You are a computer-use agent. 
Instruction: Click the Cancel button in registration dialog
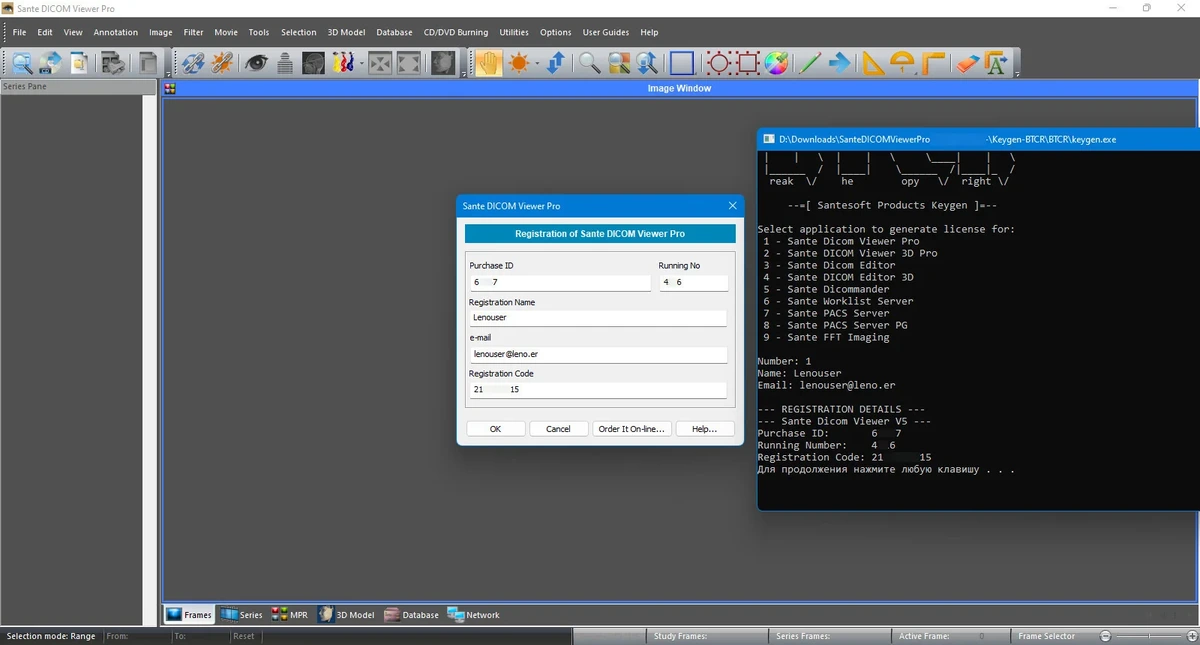[558, 428]
